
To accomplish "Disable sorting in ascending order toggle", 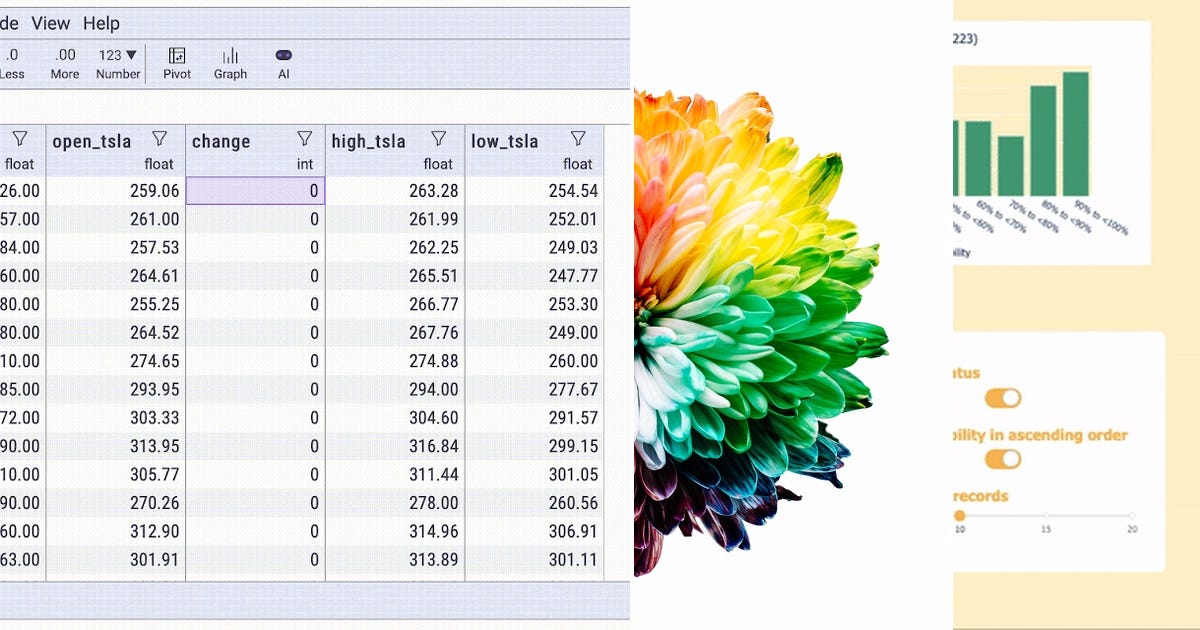I will (1003, 459).
